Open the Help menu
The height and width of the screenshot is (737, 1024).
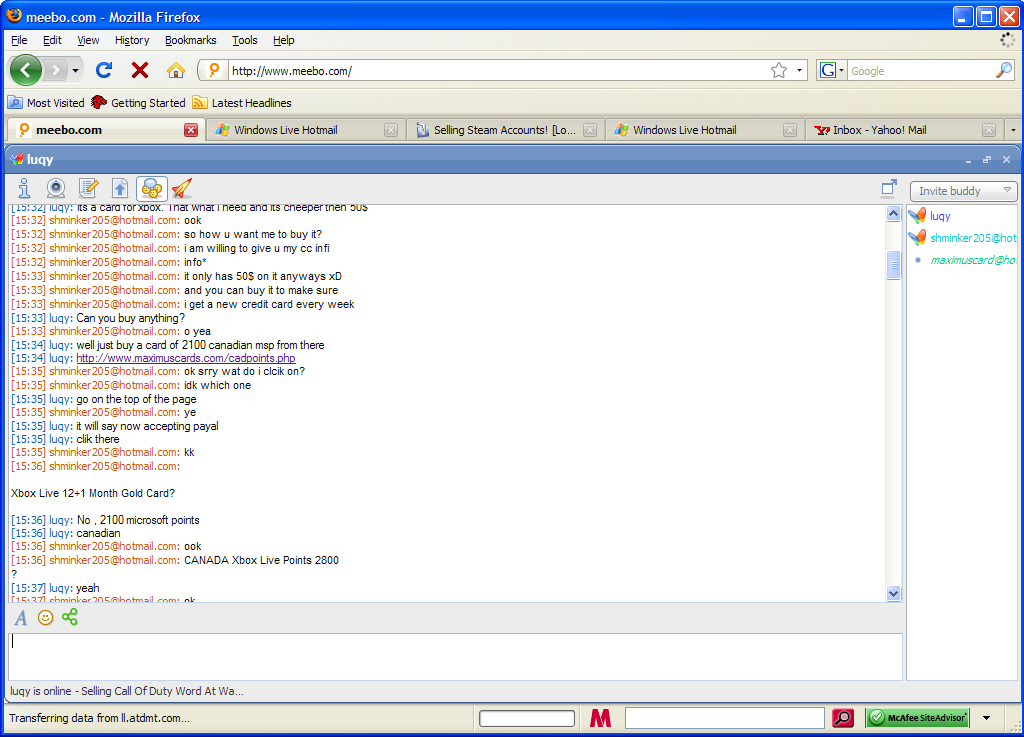tap(283, 40)
